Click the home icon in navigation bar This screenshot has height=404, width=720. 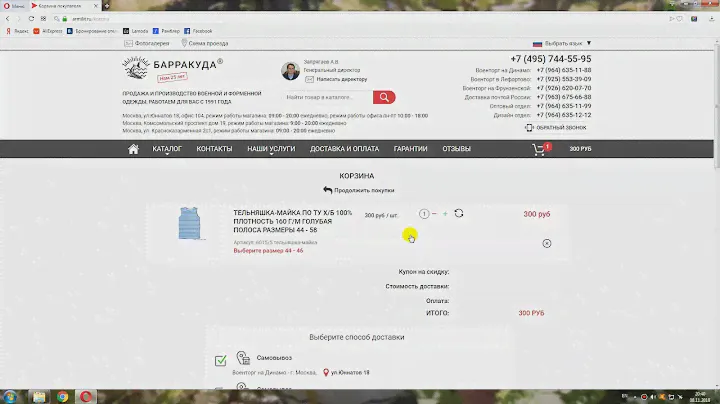pyautogui.click(x=133, y=149)
